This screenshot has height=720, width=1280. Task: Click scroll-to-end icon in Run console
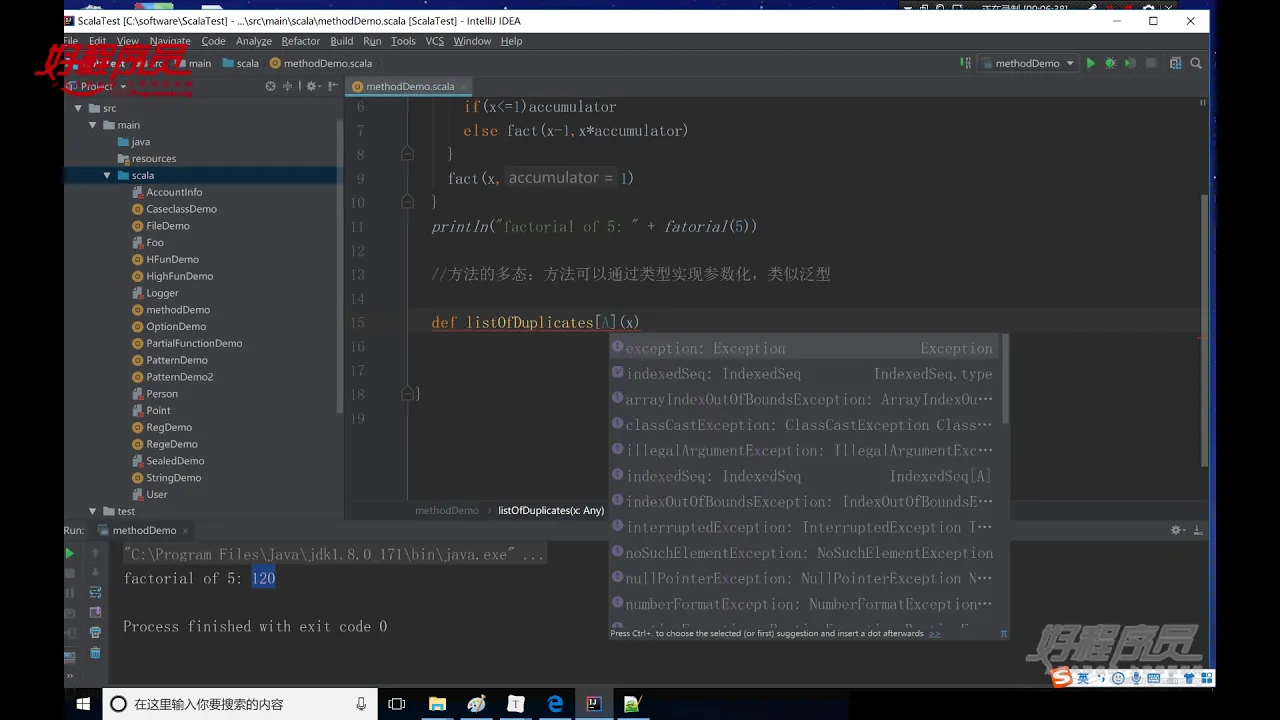(95, 612)
